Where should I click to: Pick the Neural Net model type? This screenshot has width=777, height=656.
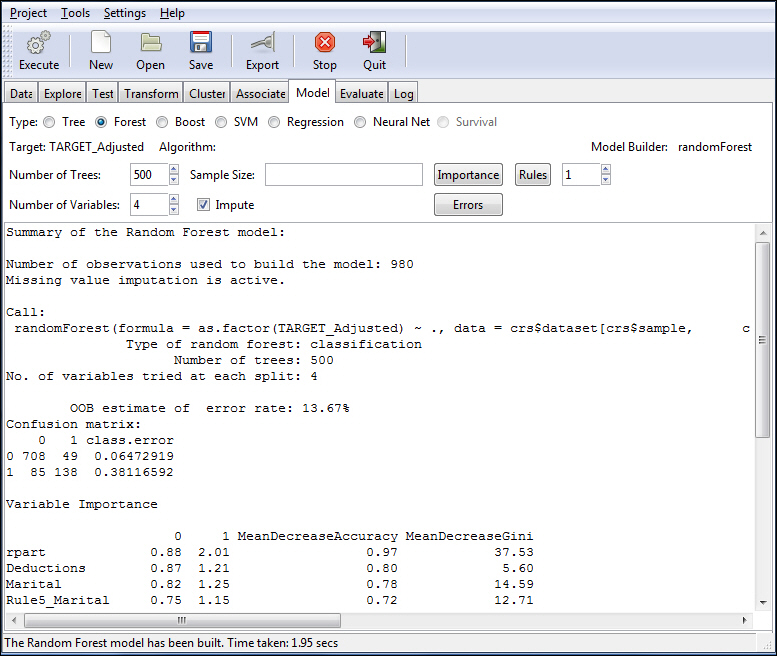pyautogui.click(x=360, y=122)
